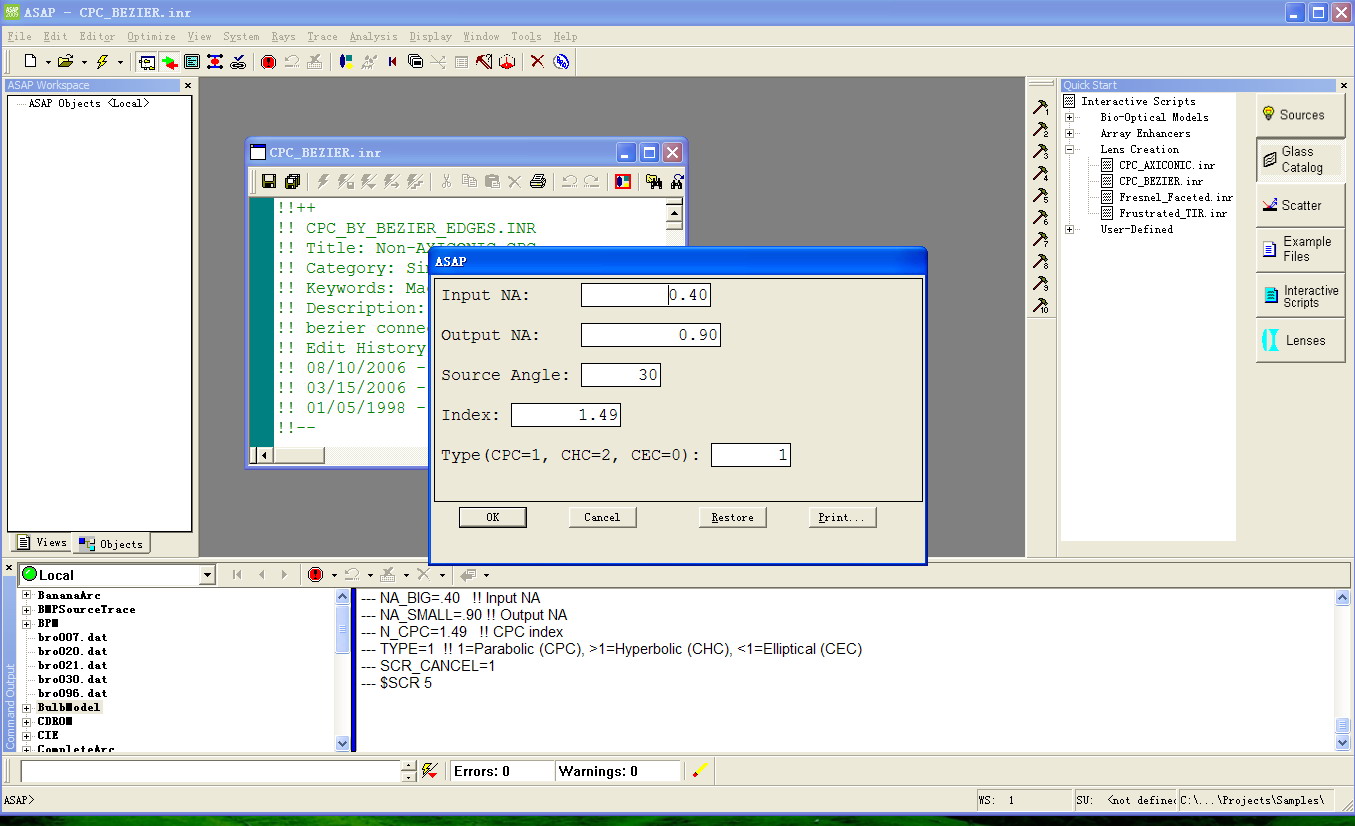Screen dimensions: 1355x826
Task: Click the command stepper up arrow
Action: pyautogui.click(x=408, y=766)
